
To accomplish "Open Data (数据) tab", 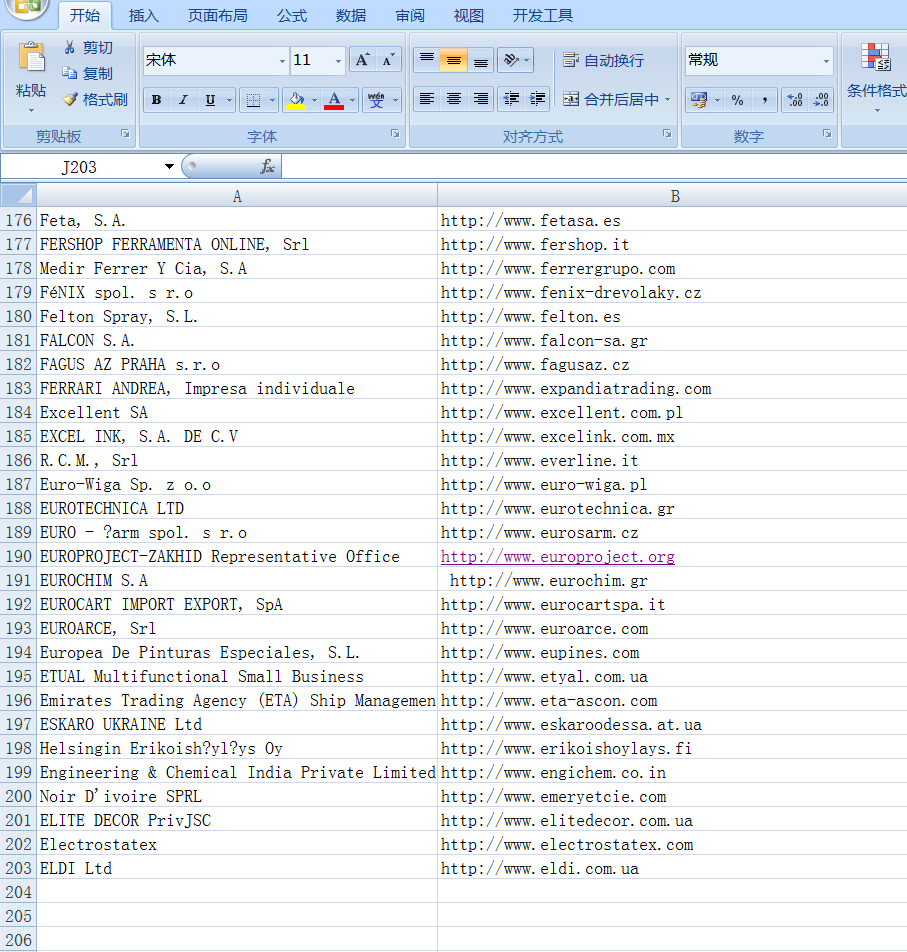I will click(351, 15).
